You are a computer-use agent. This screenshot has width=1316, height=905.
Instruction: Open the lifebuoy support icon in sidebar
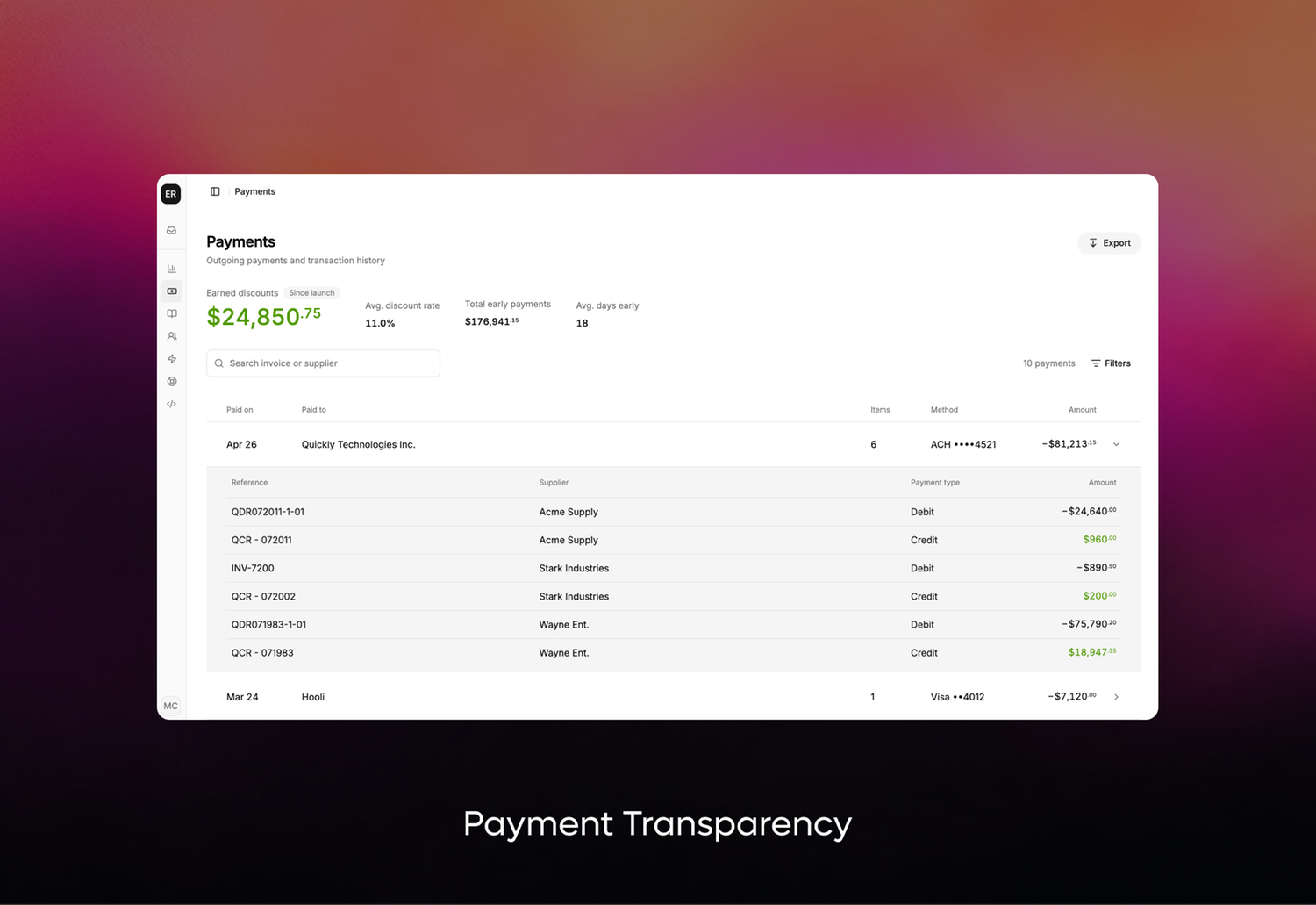point(172,382)
